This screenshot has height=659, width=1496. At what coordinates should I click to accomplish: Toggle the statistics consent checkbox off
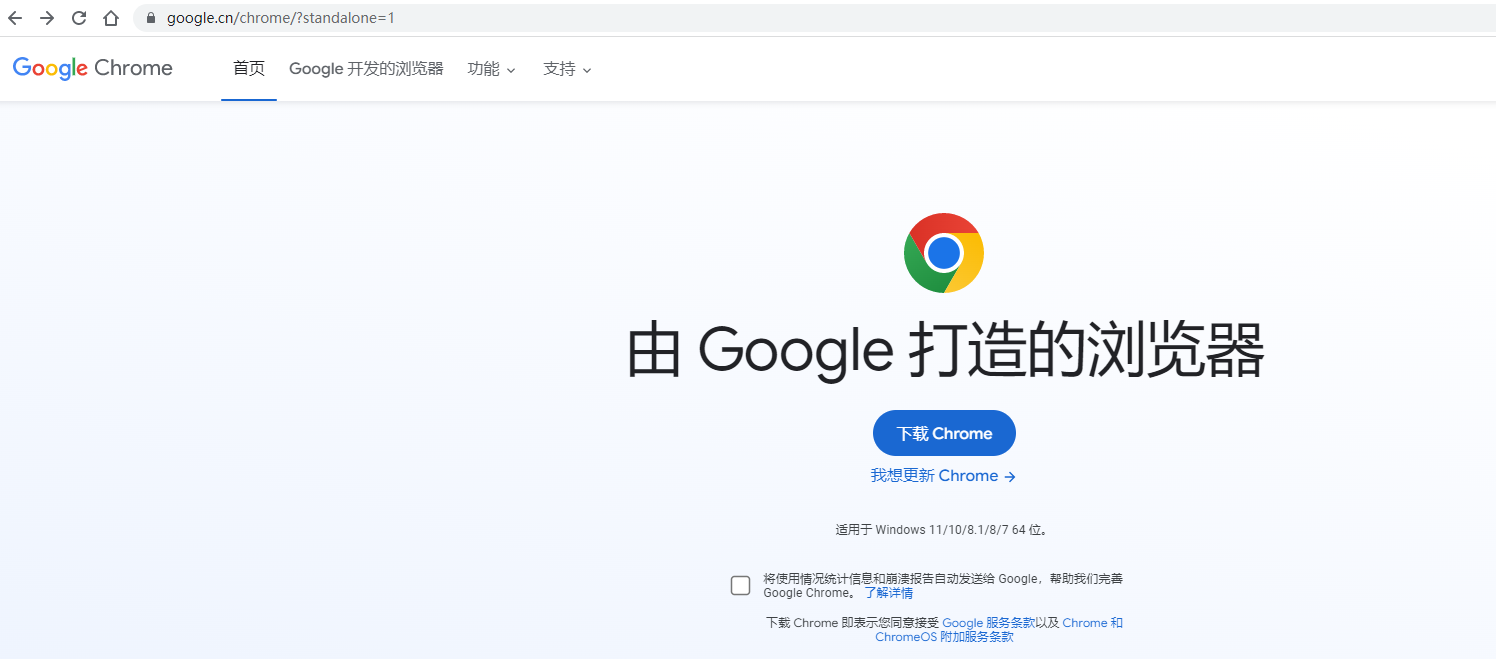(x=740, y=585)
